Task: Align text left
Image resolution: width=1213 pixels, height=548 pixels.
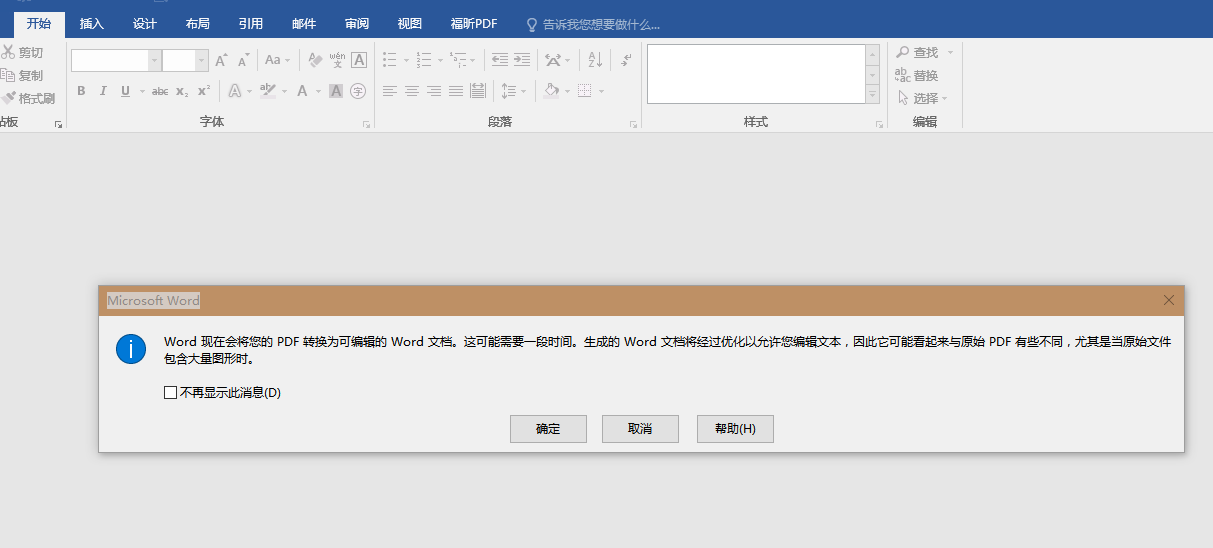Action: [x=390, y=91]
